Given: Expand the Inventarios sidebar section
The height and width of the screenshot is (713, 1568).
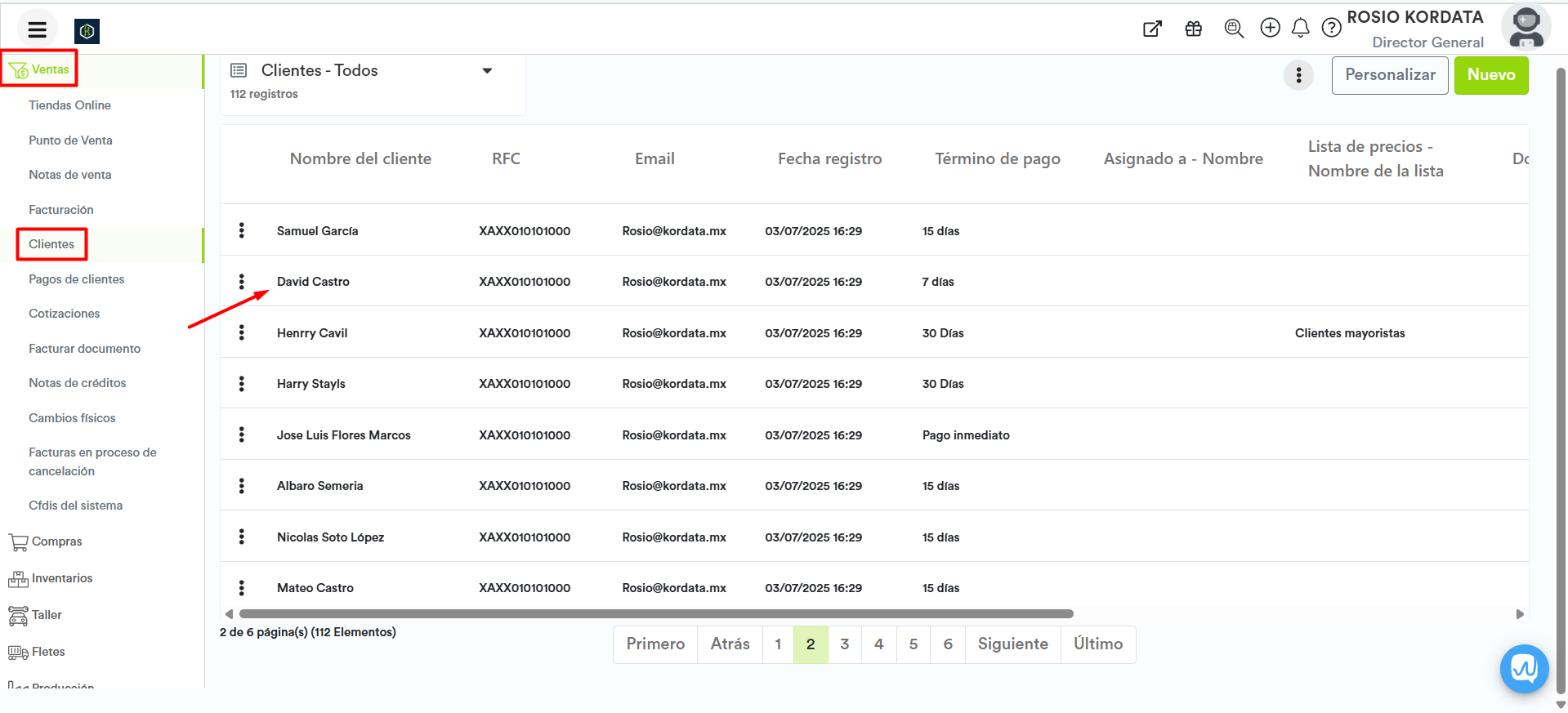Looking at the screenshot, I should point(61,578).
